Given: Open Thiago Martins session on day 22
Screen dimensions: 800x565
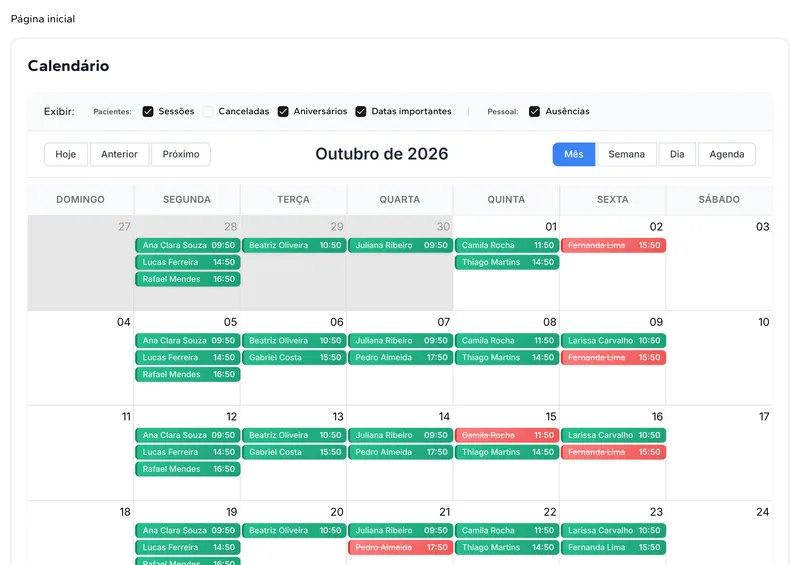Looking at the screenshot, I should tap(507, 547).
